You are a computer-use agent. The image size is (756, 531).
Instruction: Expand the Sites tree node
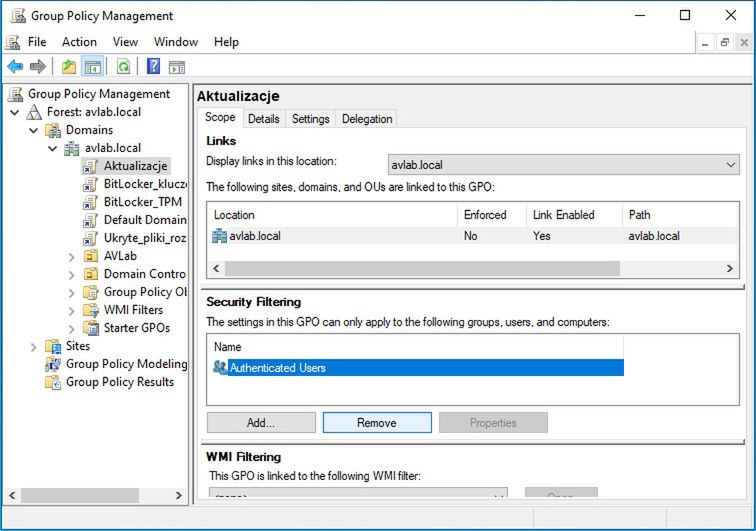point(33,346)
